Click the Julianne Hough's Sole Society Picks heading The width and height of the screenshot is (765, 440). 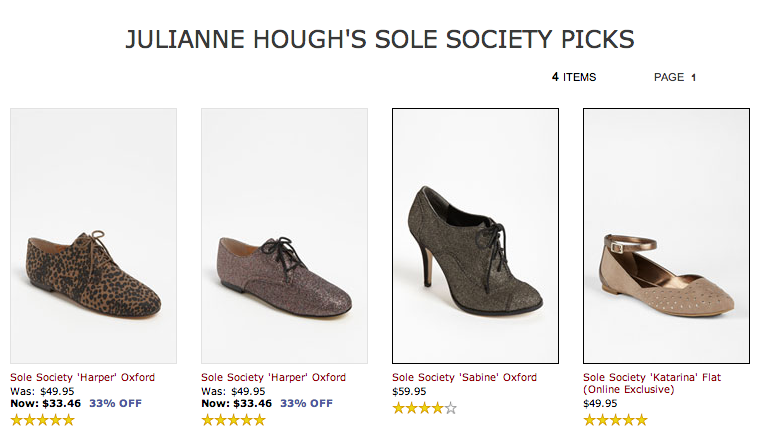(380, 40)
